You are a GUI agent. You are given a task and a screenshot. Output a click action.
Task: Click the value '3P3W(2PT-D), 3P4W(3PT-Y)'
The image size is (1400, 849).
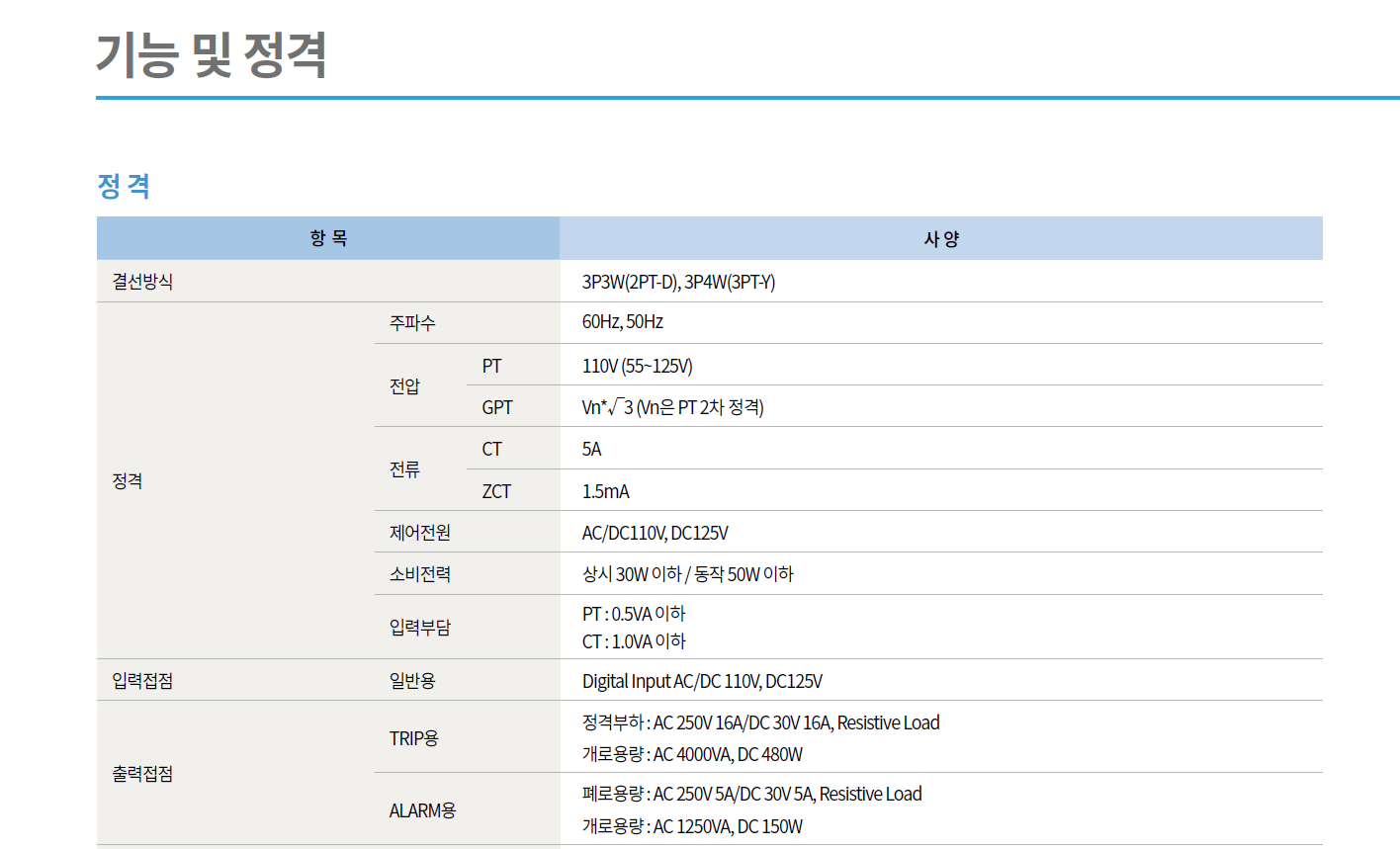(x=678, y=282)
